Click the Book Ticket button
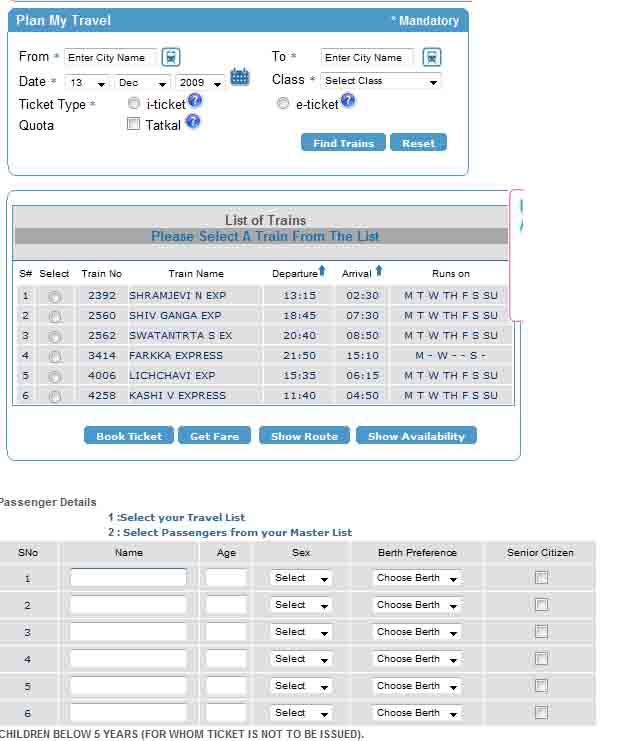This screenshot has height=741, width=623. [x=129, y=436]
